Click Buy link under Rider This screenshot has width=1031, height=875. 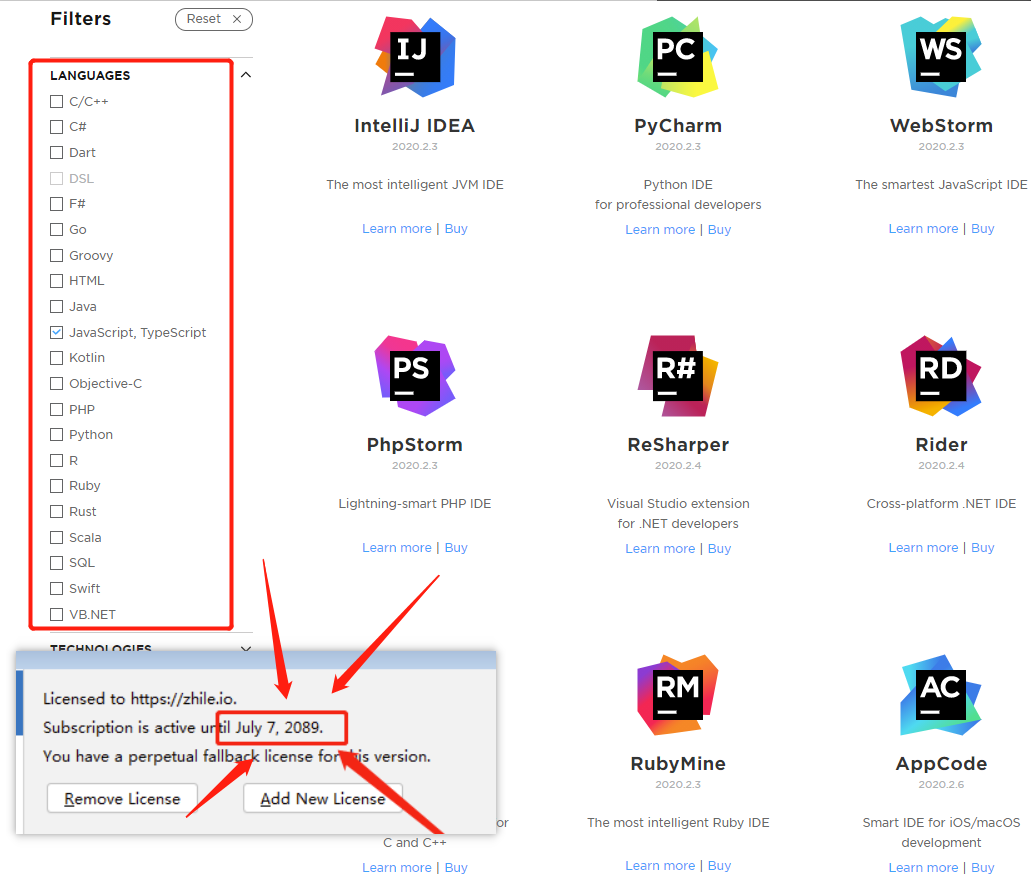(x=982, y=547)
